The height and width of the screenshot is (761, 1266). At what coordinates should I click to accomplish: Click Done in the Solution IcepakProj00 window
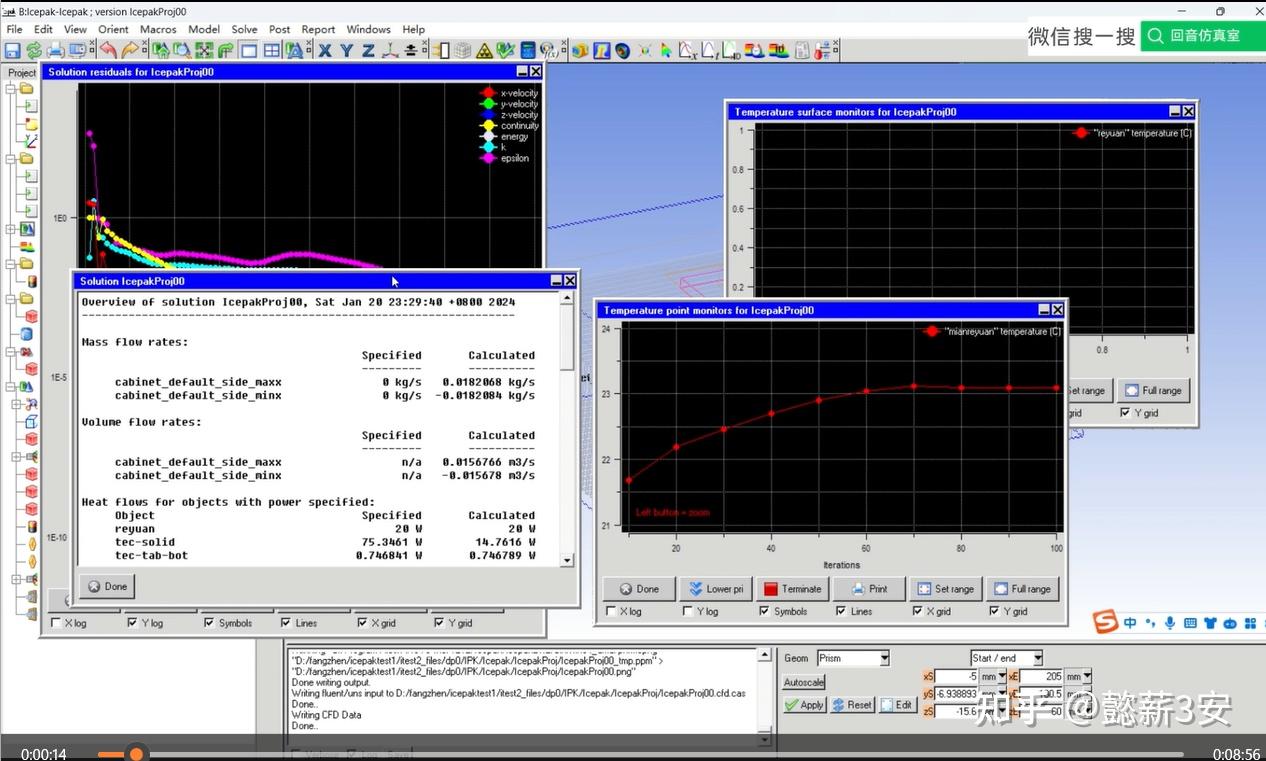coord(106,586)
